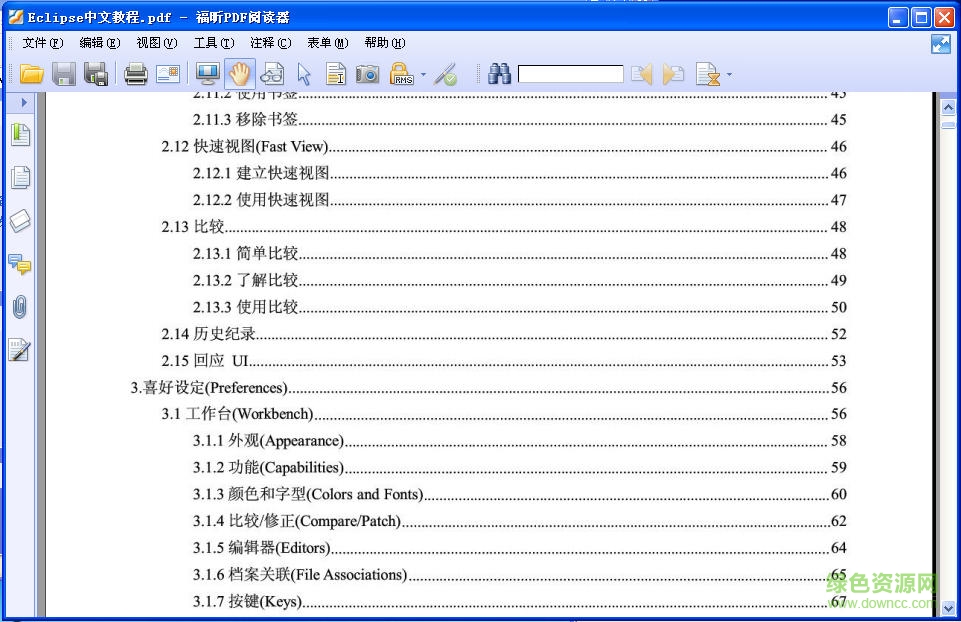Image resolution: width=961 pixels, height=622 pixels.
Task: Switch to the arrow Select tool
Action: [x=306, y=73]
